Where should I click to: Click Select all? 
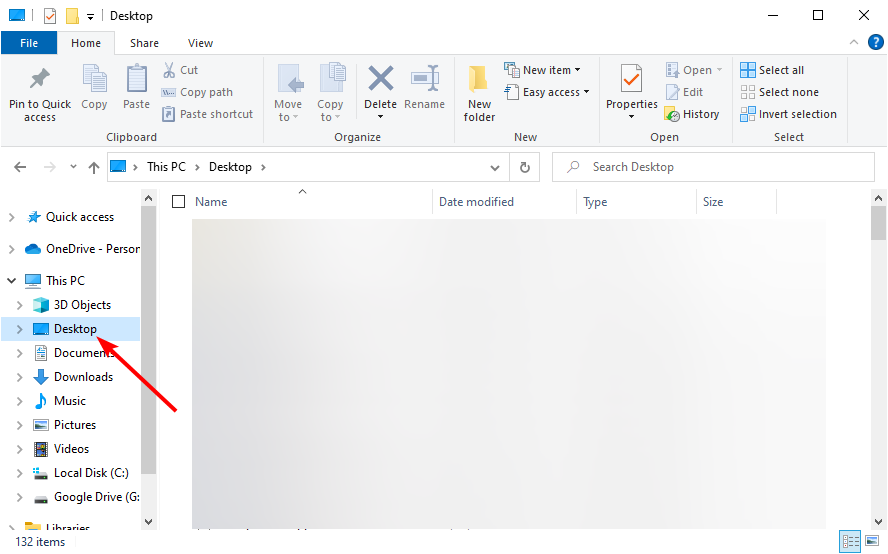(772, 70)
